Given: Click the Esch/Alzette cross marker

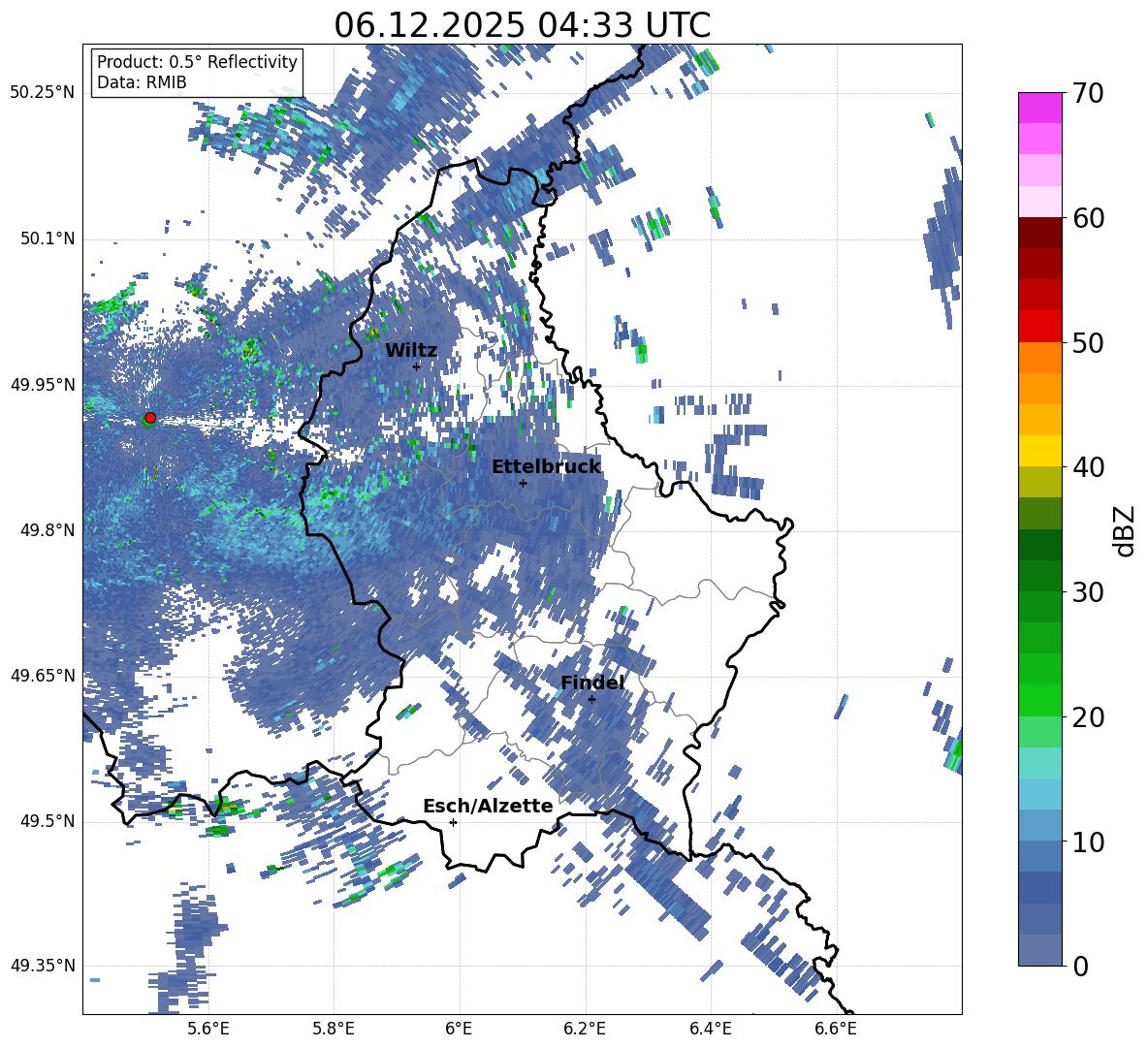Looking at the screenshot, I should (x=453, y=822).
